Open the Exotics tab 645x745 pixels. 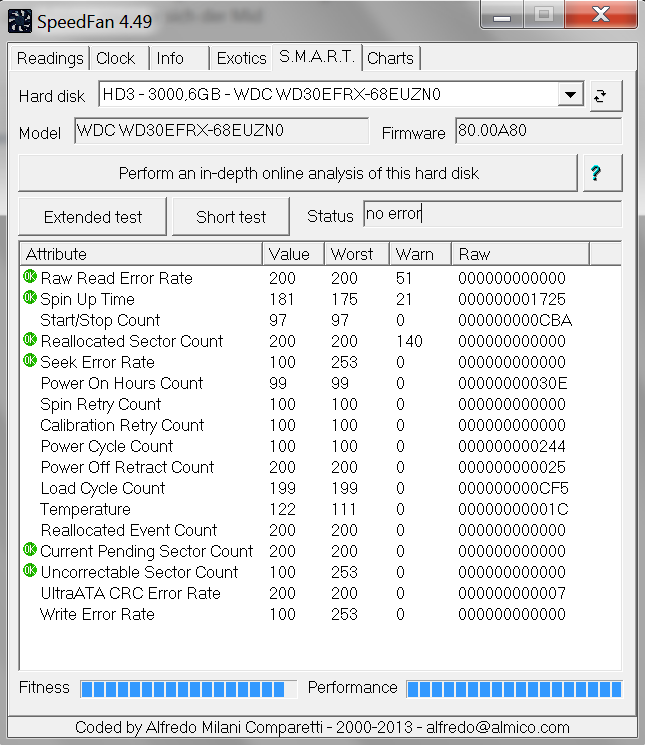coord(241,58)
